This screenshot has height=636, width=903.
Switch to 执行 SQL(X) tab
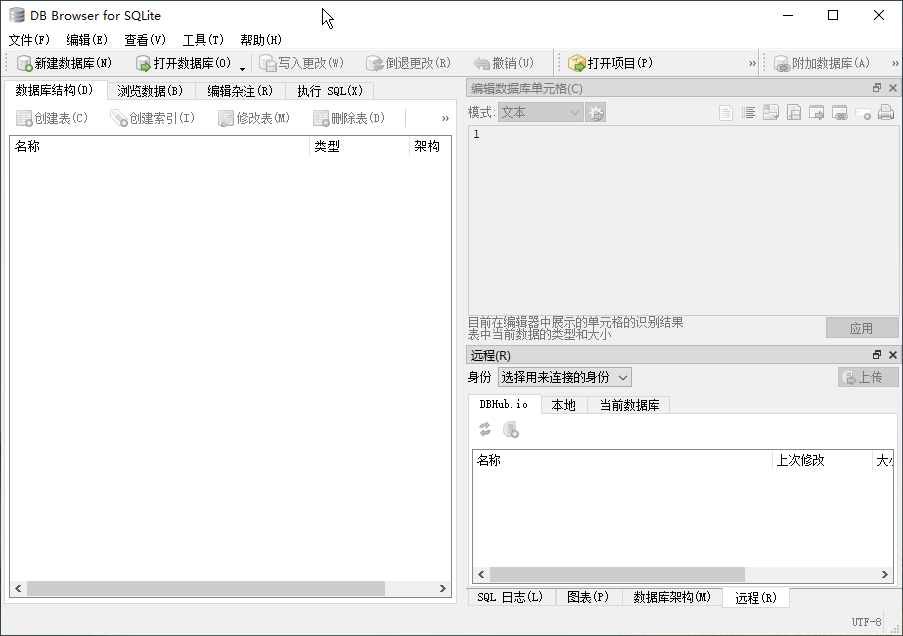click(330, 91)
